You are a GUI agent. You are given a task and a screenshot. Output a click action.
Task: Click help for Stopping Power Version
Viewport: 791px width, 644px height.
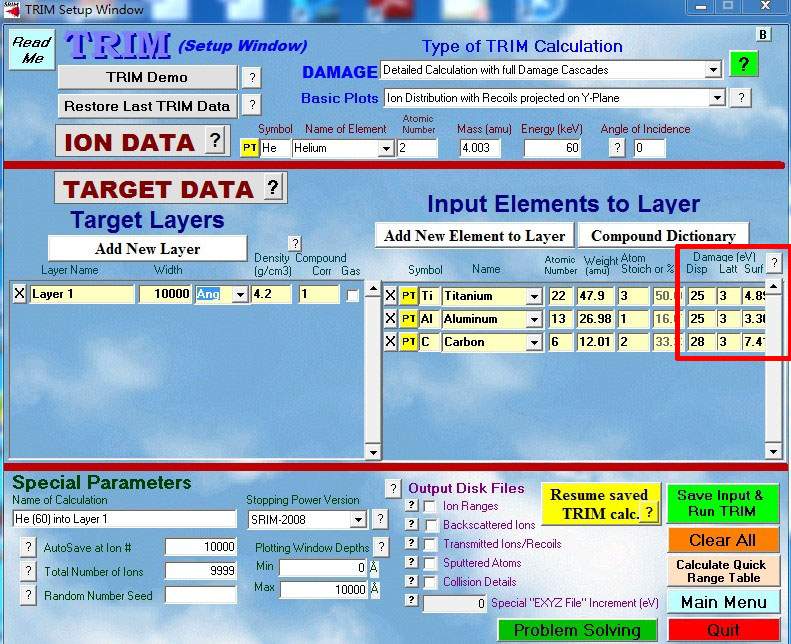click(x=380, y=518)
